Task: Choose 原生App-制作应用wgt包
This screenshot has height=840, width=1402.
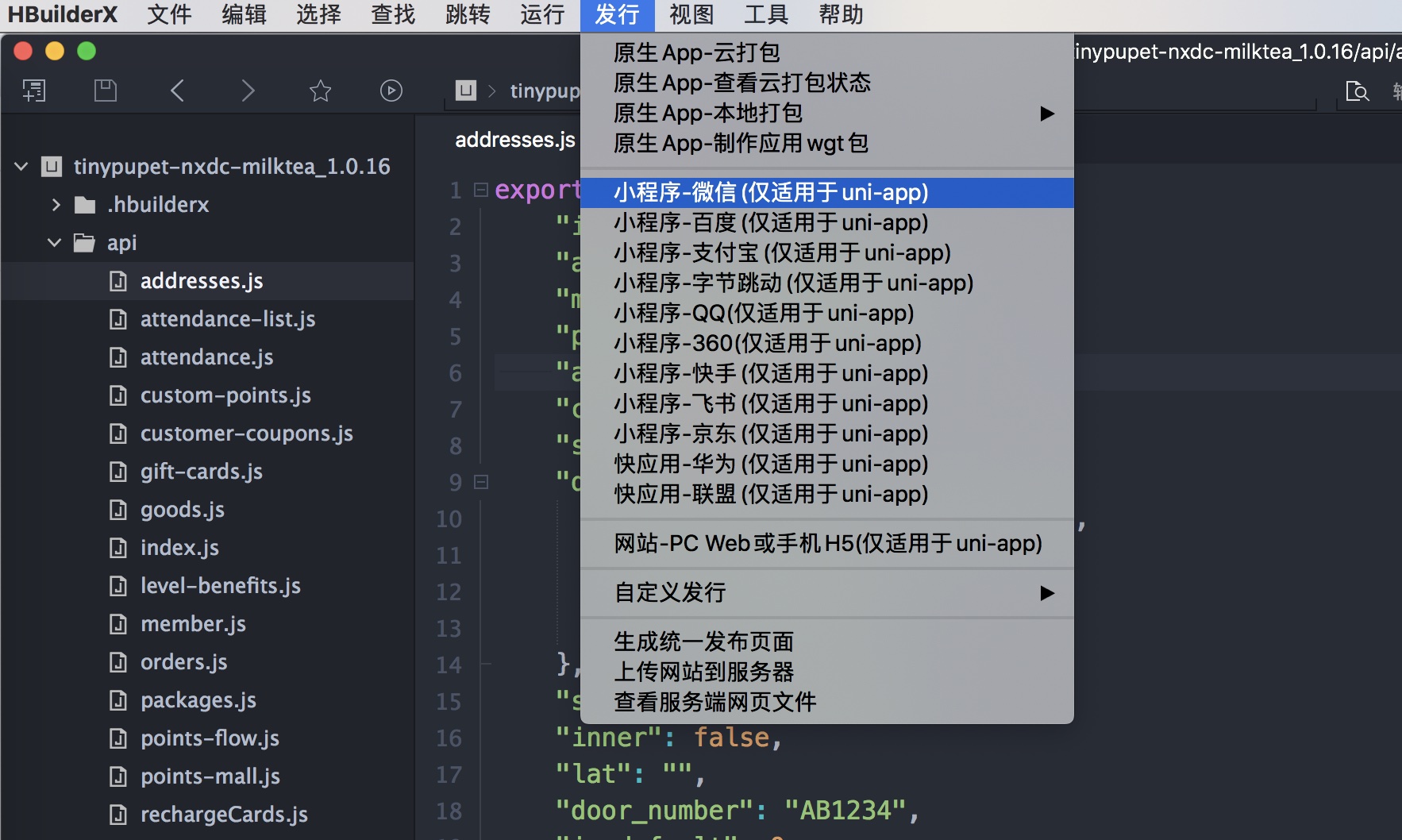Action: coord(827,144)
